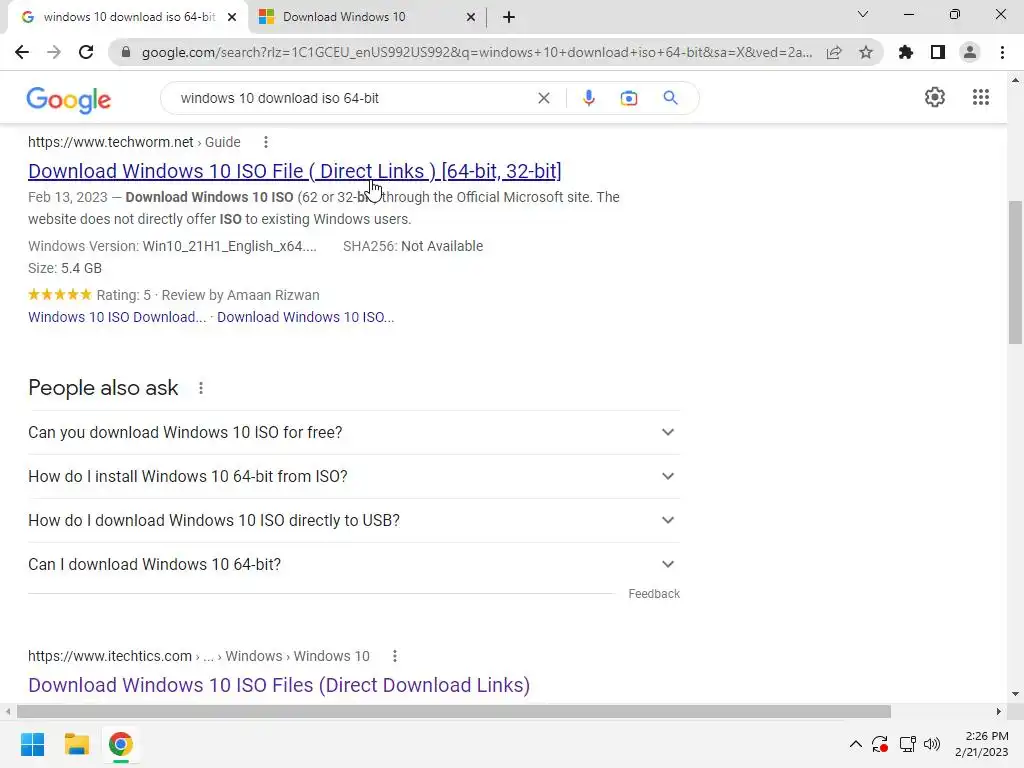Search by image with camera icon
Image resolution: width=1024 pixels, height=768 pixels.
[x=629, y=98]
